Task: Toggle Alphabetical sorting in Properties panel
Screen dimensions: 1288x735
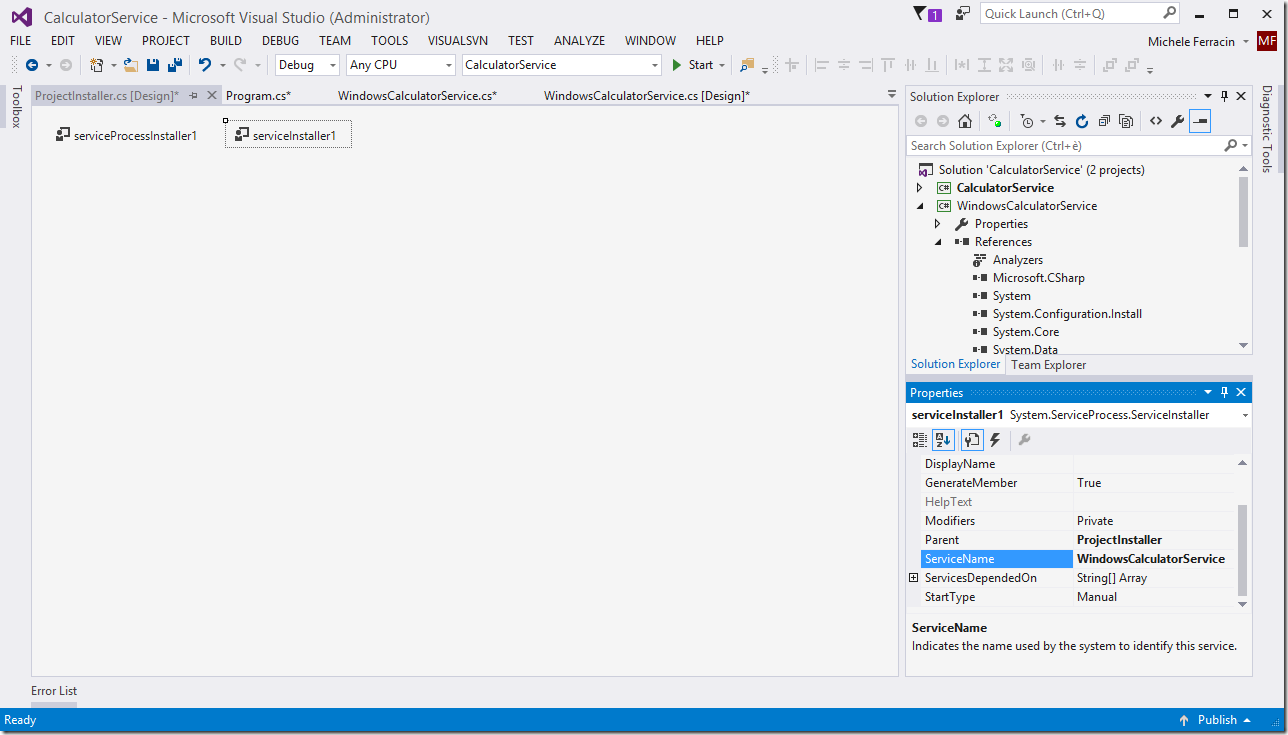Action: pos(943,440)
